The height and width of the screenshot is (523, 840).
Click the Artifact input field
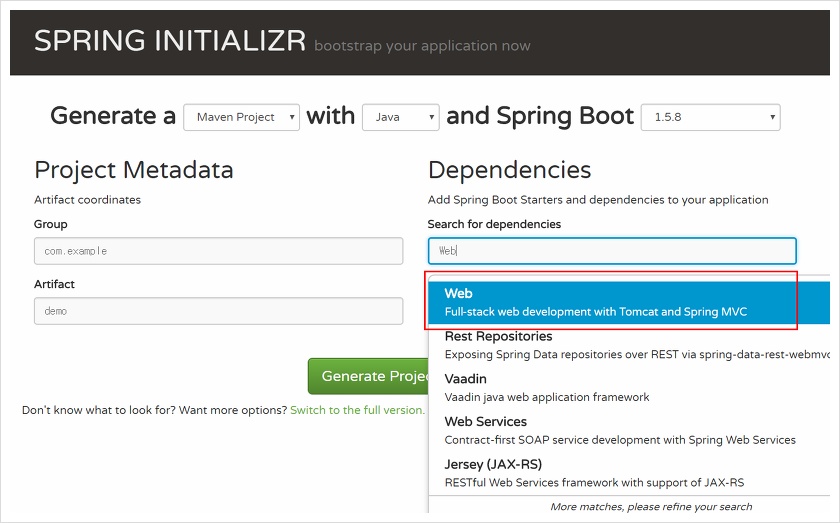219,311
